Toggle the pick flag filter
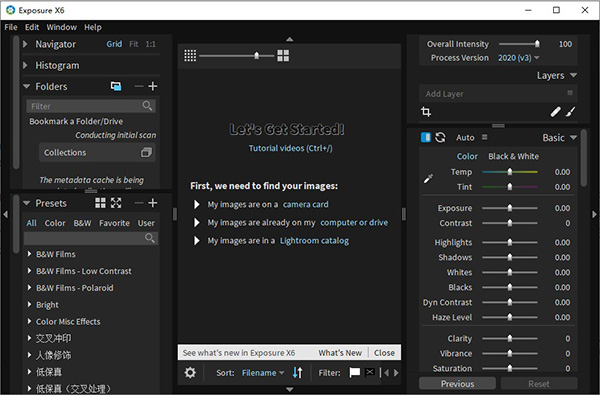This screenshot has width=600, height=395. tap(355, 372)
